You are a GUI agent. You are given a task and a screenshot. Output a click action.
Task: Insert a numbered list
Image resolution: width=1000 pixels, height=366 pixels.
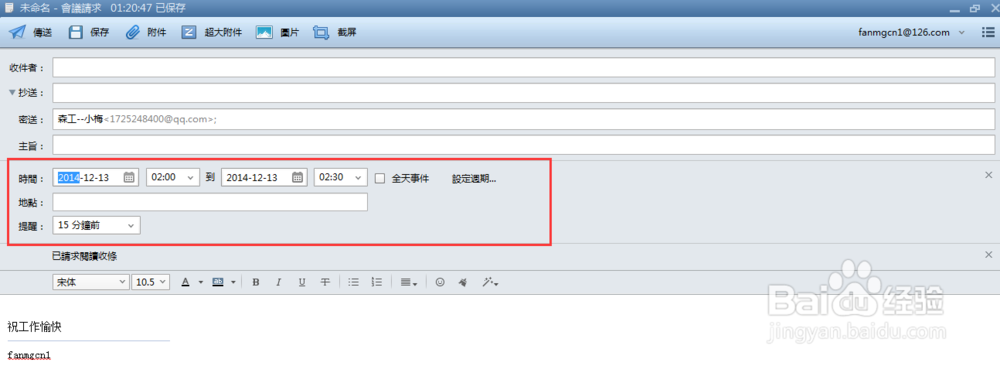click(x=376, y=282)
